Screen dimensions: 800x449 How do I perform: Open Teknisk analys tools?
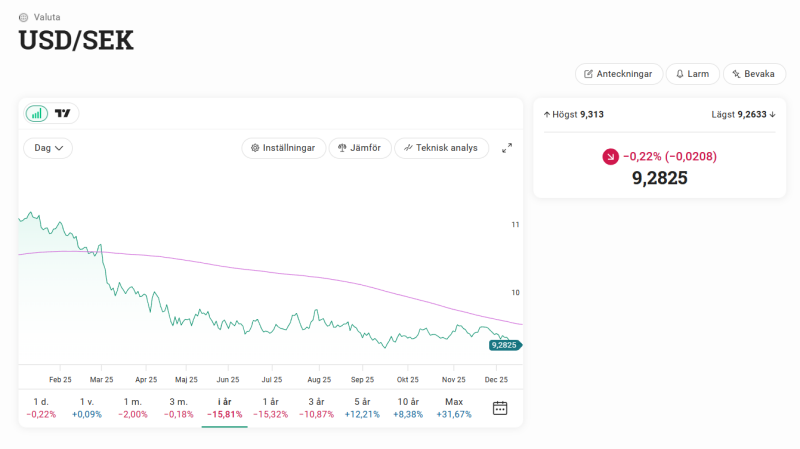tap(441, 148)
